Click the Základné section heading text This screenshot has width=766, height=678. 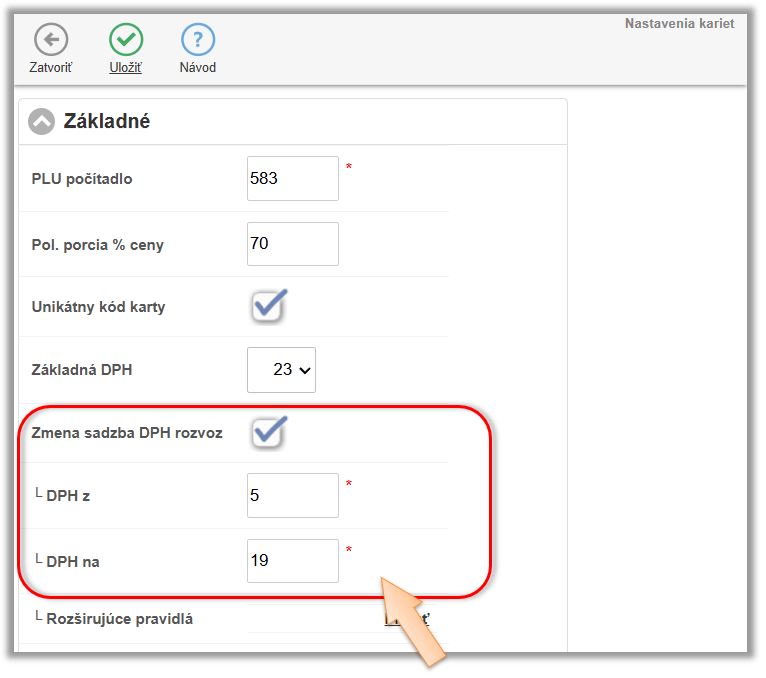click(x=107, y=122)
